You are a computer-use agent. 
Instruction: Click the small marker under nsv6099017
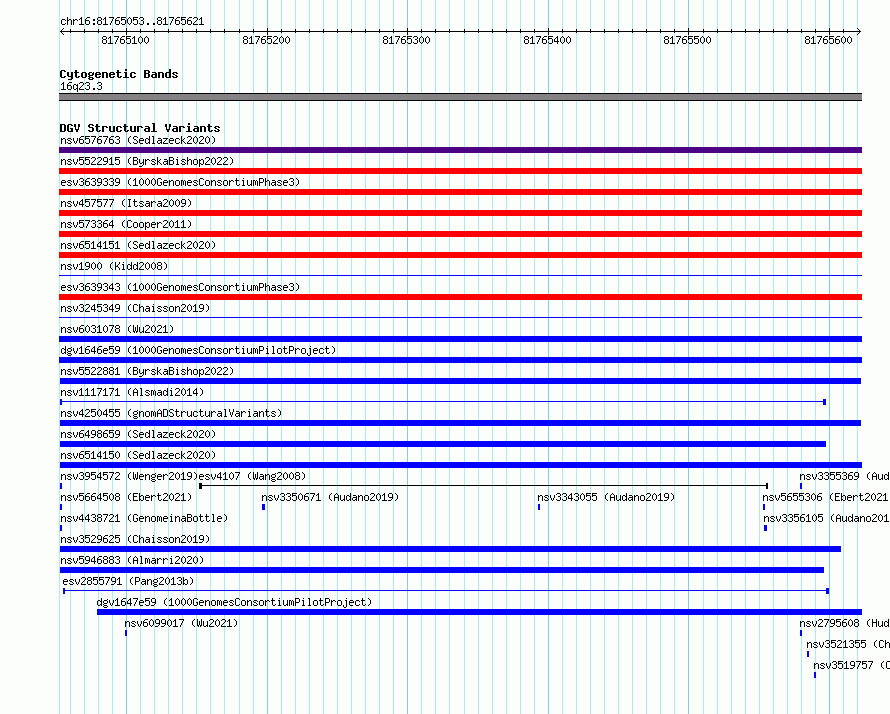coord(126,633)
